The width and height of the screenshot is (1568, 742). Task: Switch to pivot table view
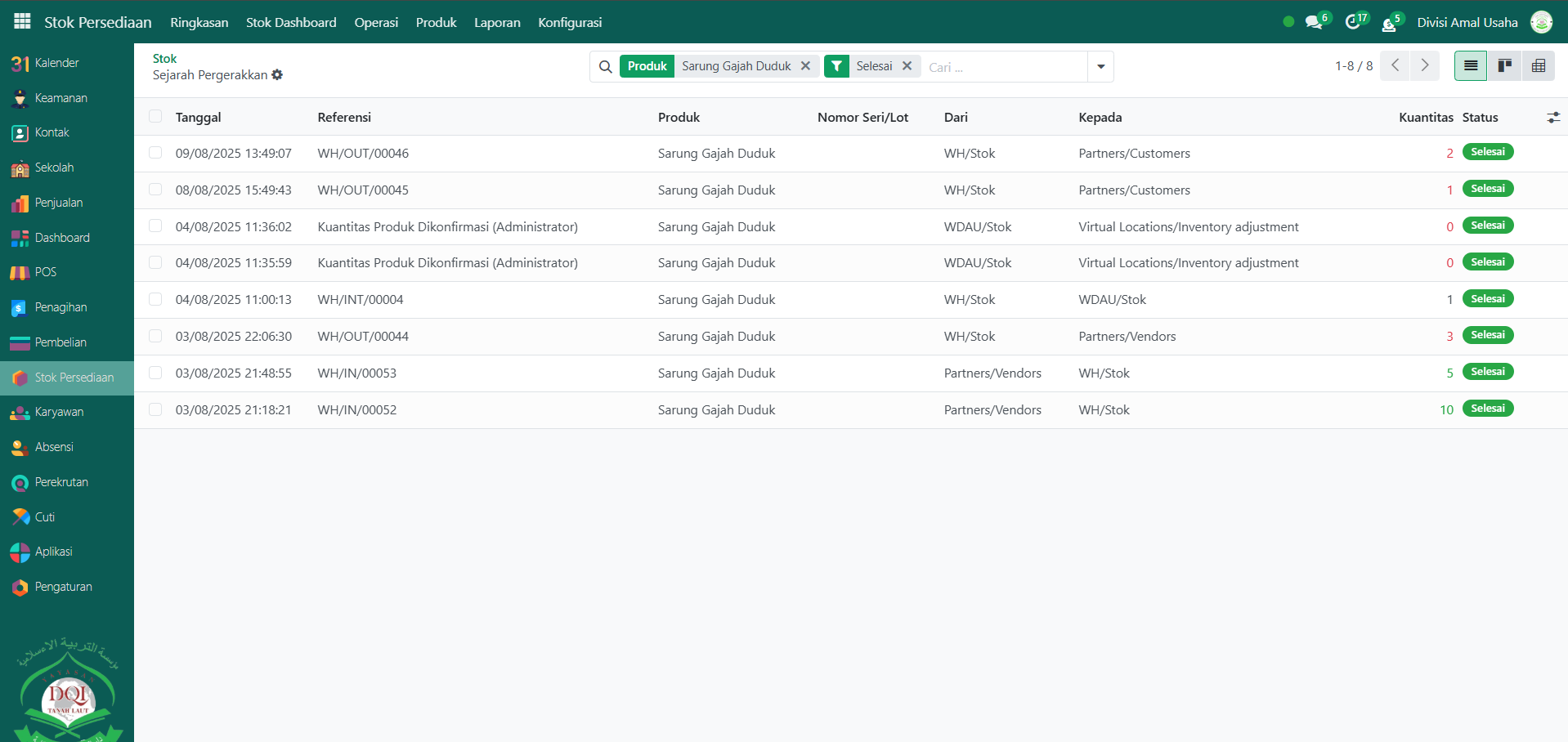click(1538, 66)
